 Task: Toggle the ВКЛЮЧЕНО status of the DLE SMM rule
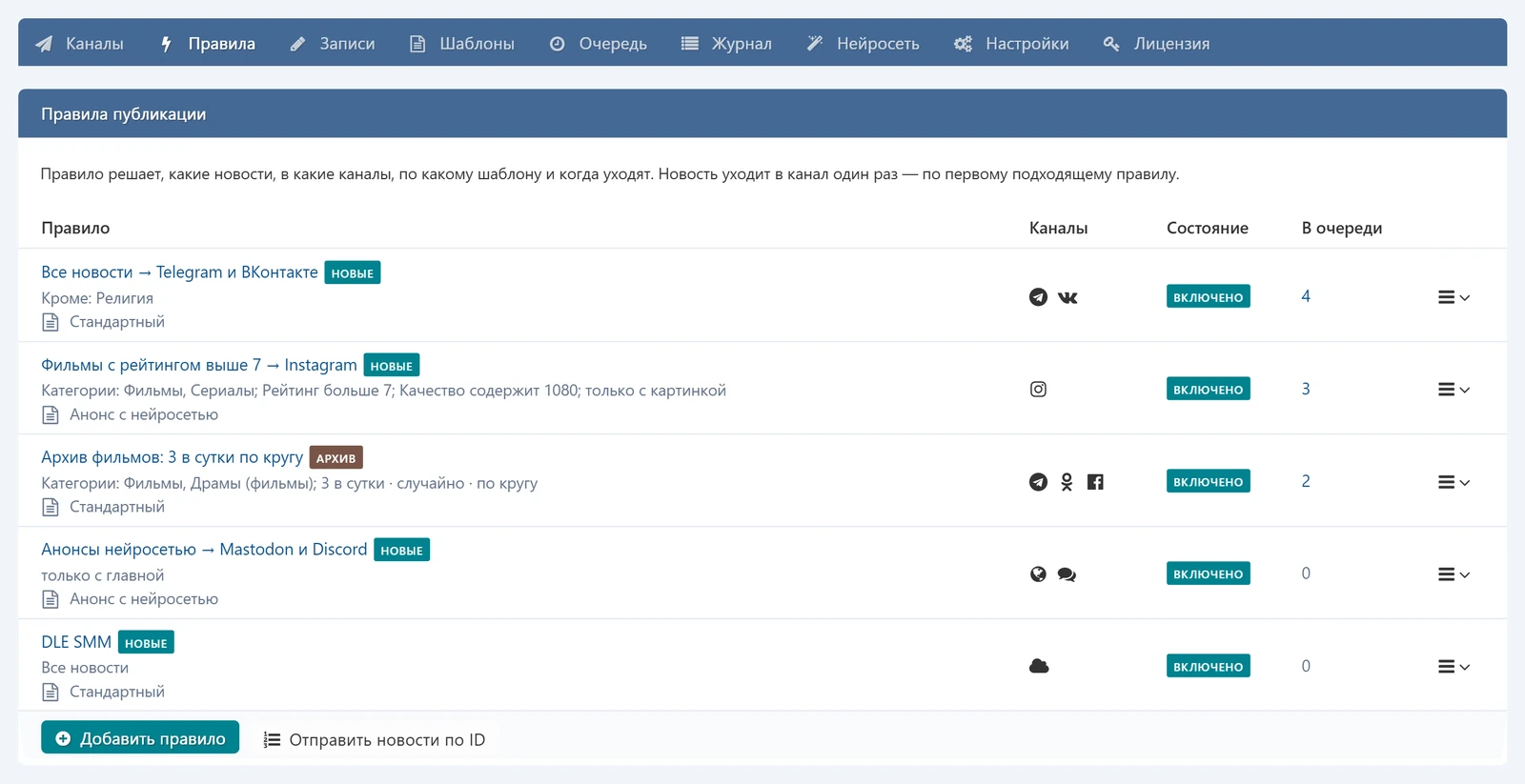(x=1208, y=666)
